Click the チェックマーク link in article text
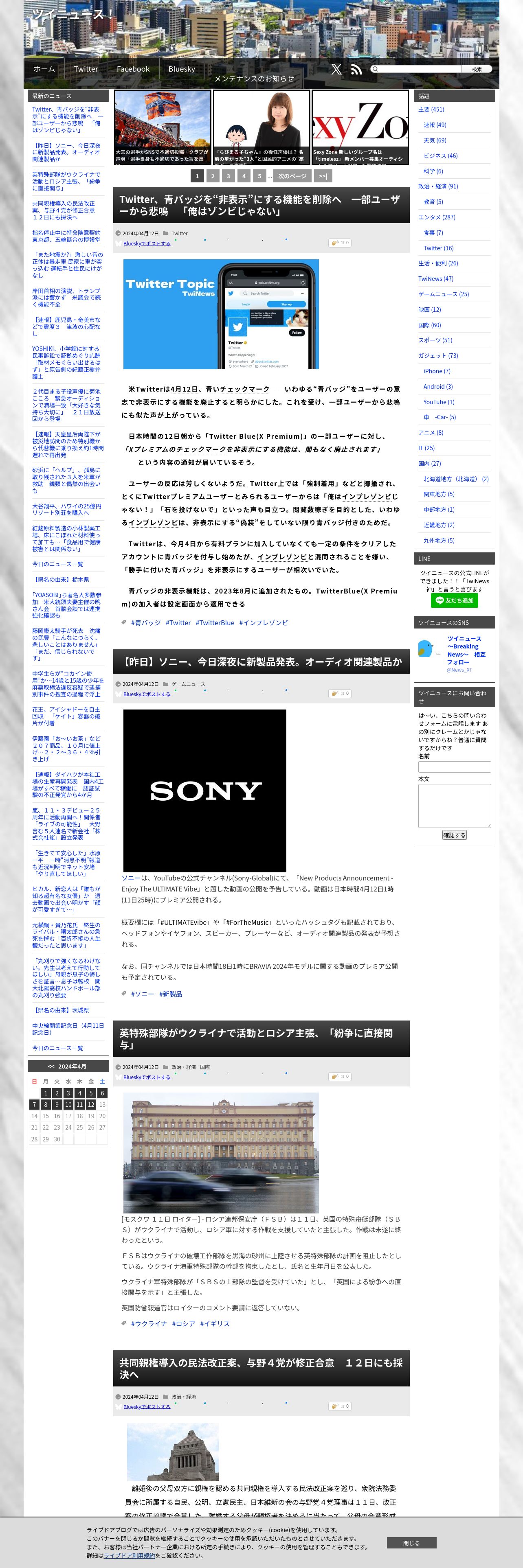This screenshot has height=1568, width=523. pyautogui.click(x=245, y=389)
